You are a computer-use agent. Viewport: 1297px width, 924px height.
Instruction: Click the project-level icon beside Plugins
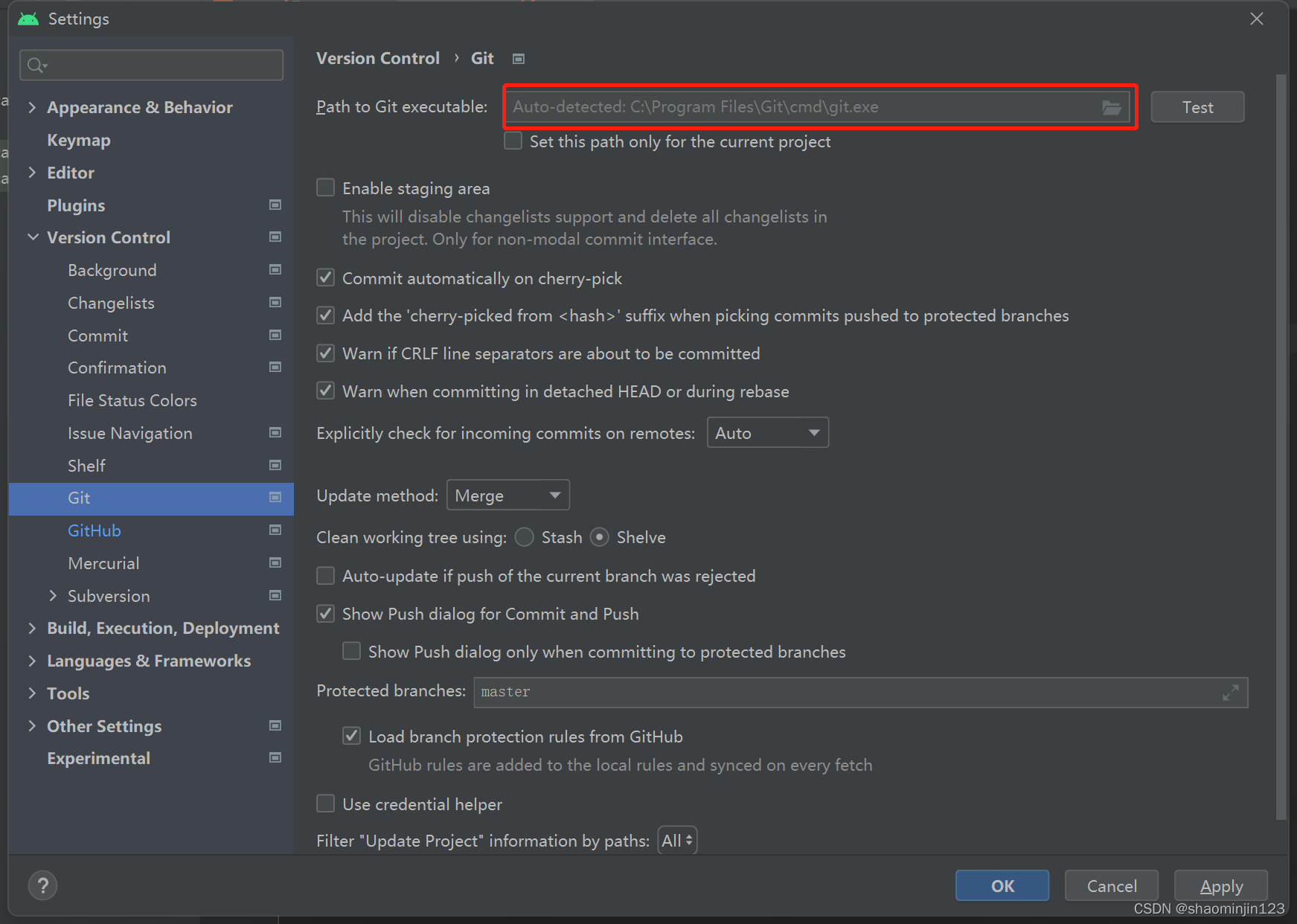275,205
